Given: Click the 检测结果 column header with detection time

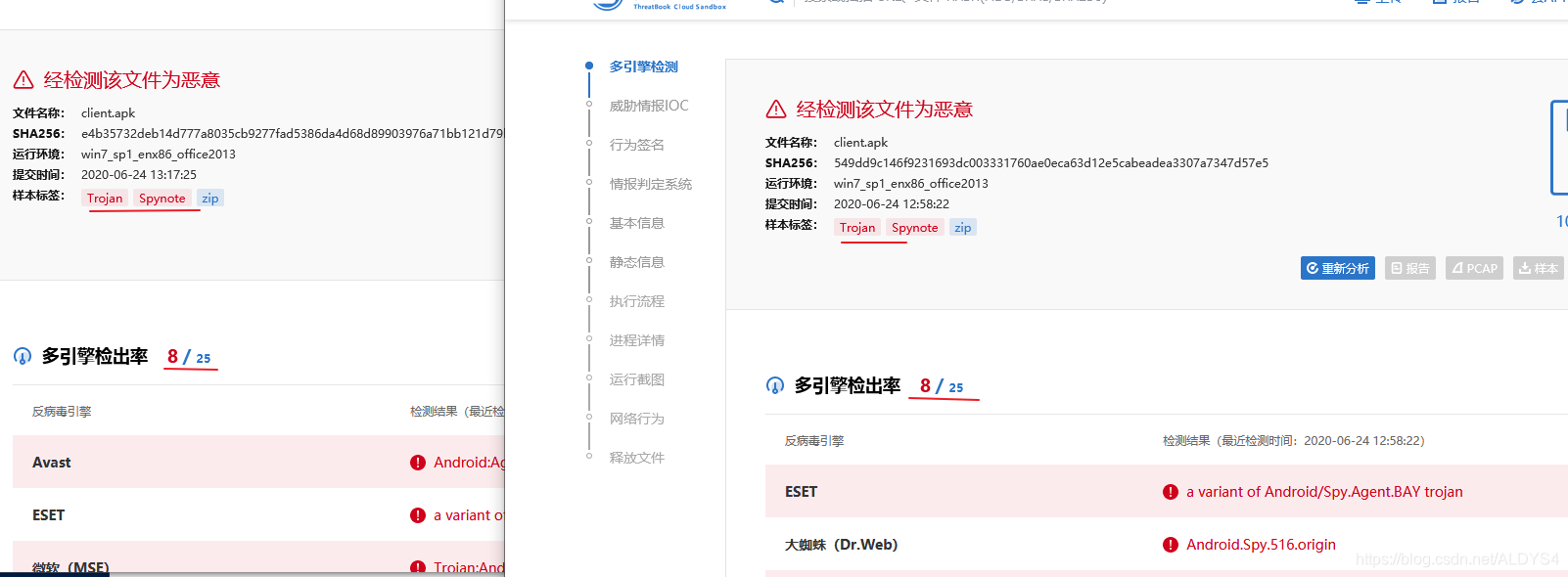Looking at the screenshot, I should pyautogui.click(x=1294, y=441).
